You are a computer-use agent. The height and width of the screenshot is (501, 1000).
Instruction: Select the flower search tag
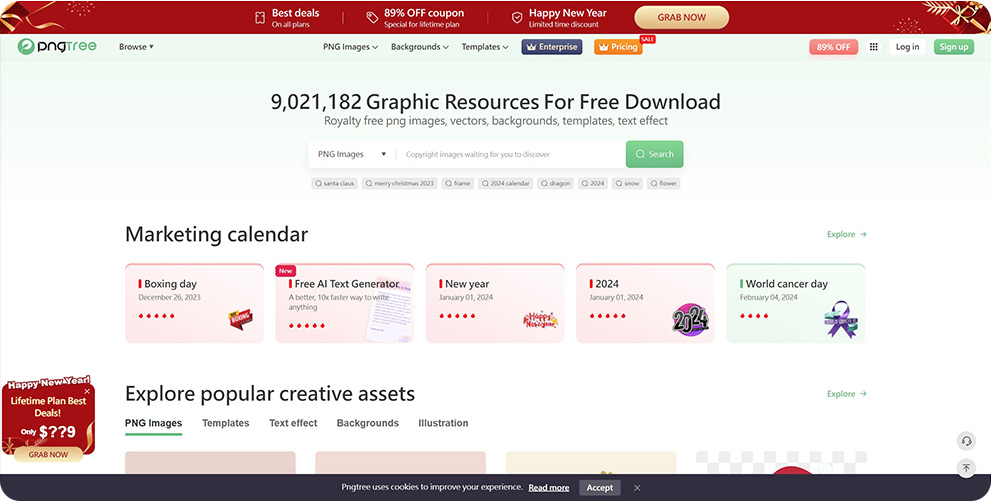pyautogui.click(x=664, y=184)
